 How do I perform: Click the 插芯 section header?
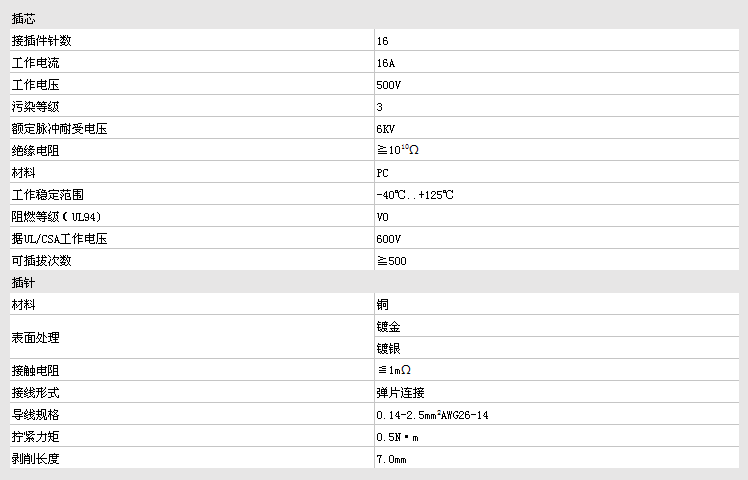tap(26, 18)
